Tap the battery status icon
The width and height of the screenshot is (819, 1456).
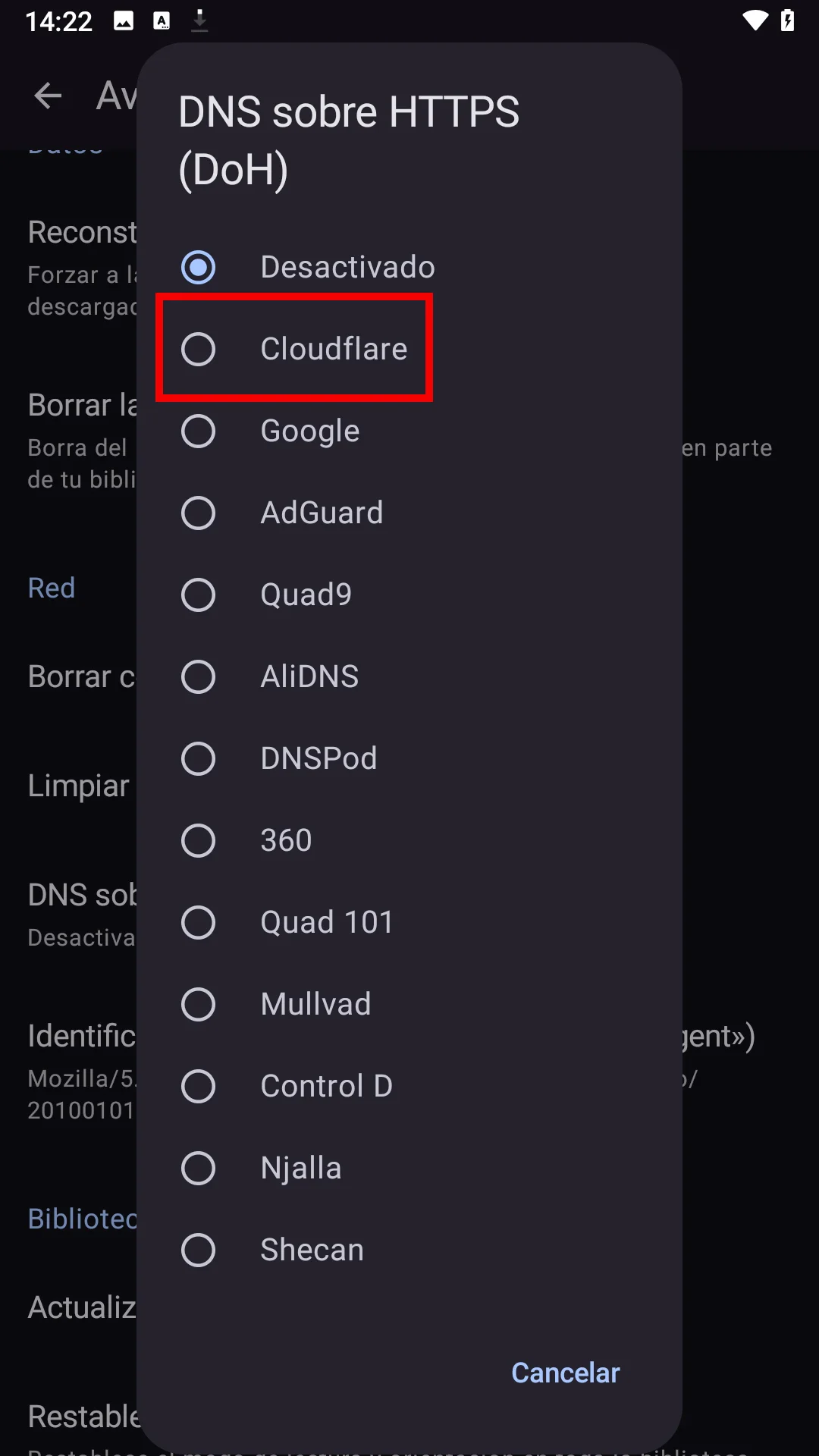(788, 20)
